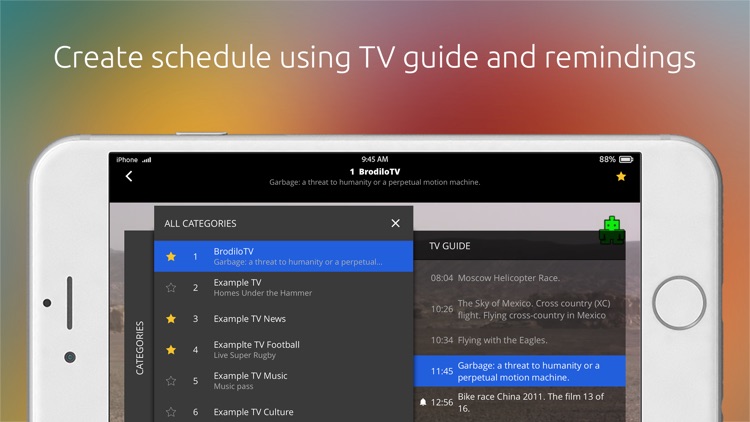This screenshot has height=422, width=750.
Task: Tap the back arrow in the header
Action: coord(129,176)
